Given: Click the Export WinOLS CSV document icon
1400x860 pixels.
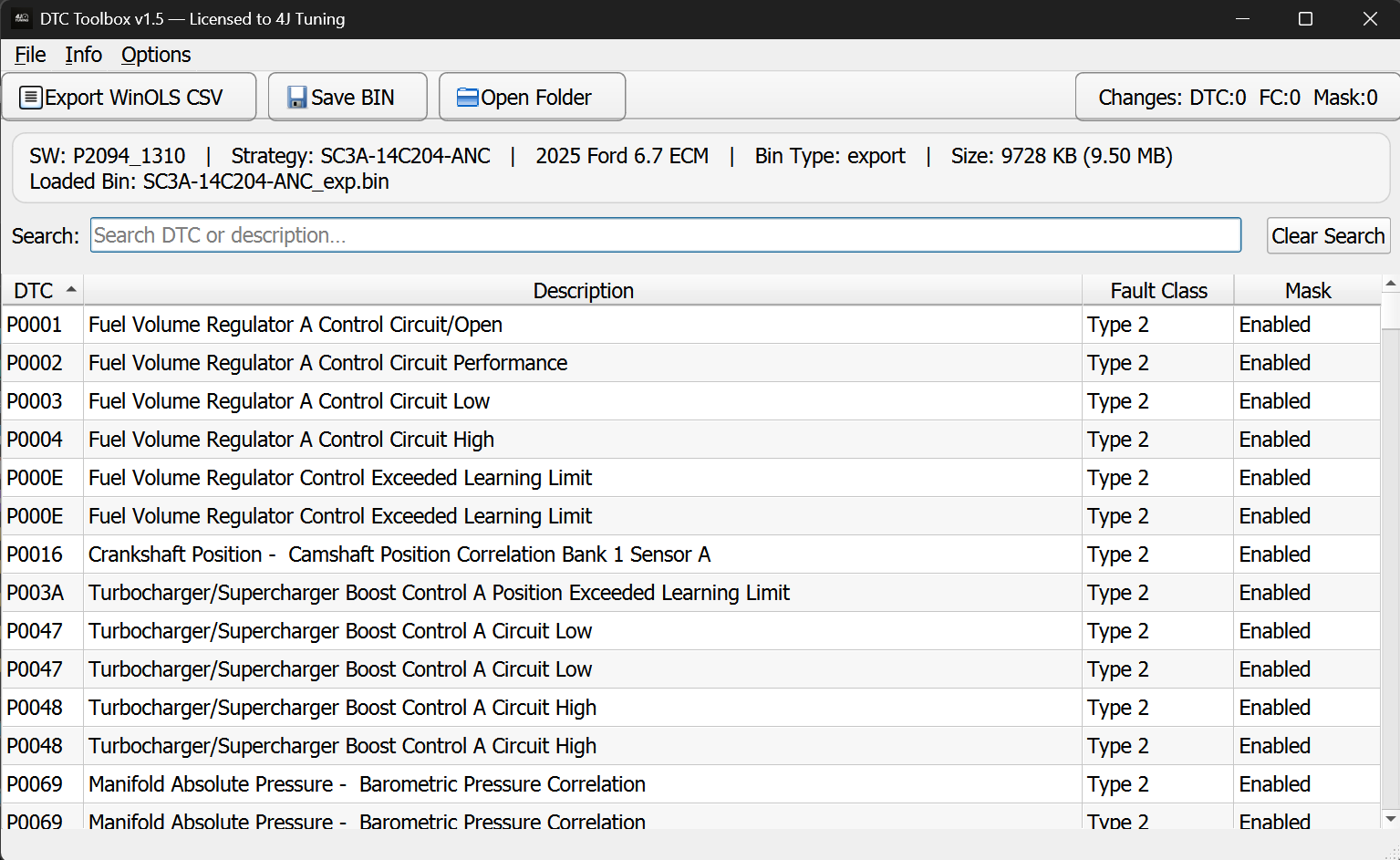Looking at the screenshot, I should pos(31,98).
